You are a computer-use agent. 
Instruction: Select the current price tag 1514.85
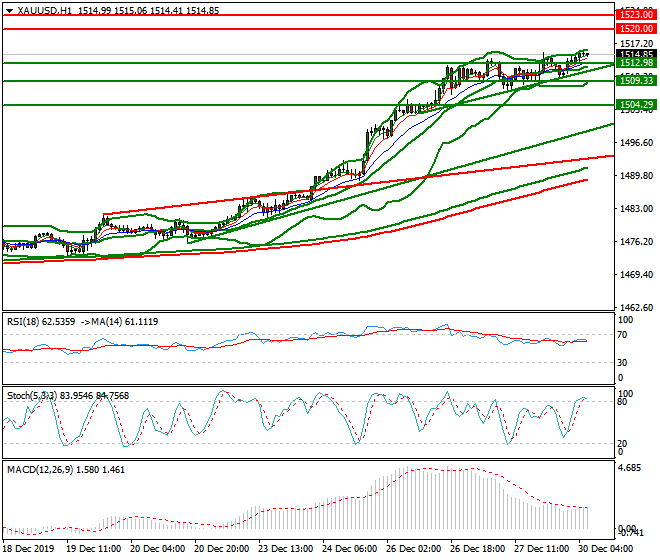[x=636, y=54]
